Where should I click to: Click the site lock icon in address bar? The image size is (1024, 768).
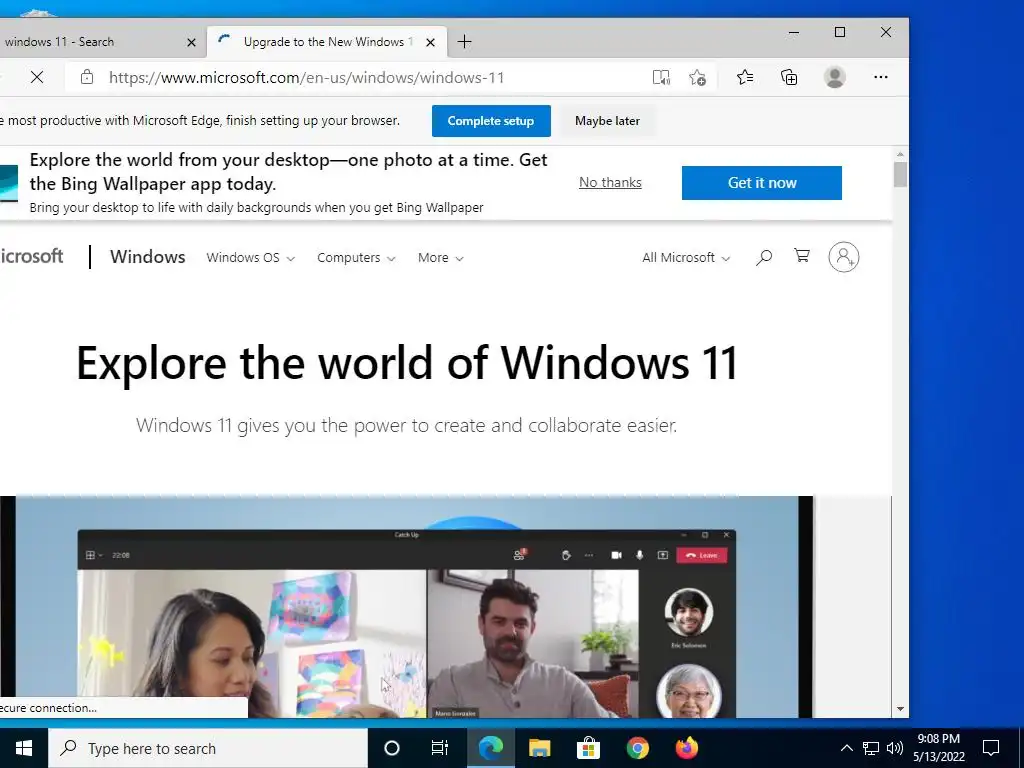tap(86, 78)
